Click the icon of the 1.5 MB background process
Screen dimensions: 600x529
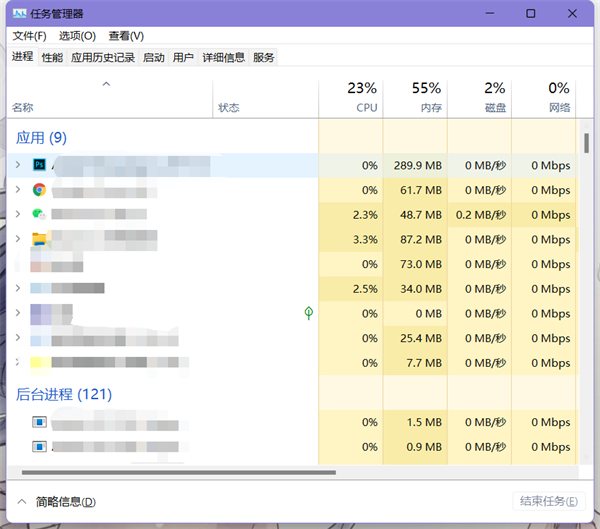(39, 422)
